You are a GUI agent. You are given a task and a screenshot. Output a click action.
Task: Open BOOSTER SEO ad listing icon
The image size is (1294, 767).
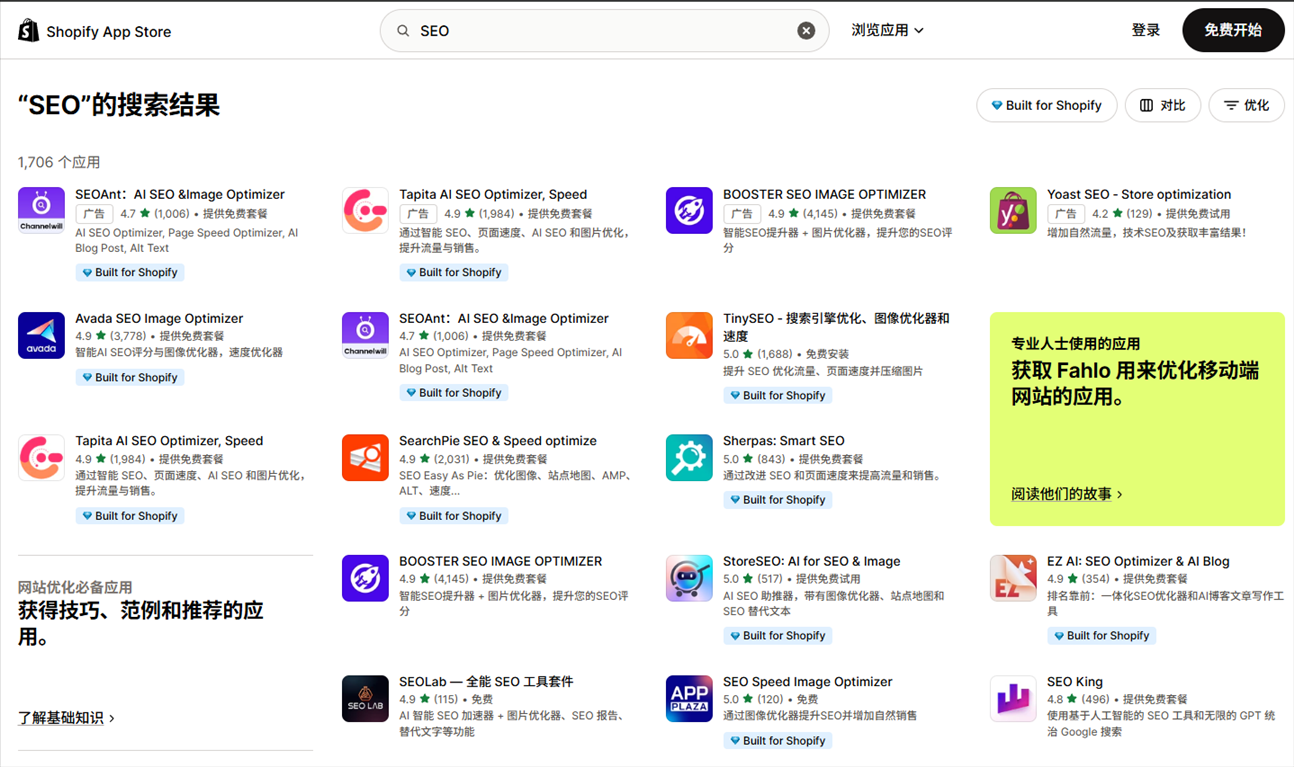tap(689, 210)
